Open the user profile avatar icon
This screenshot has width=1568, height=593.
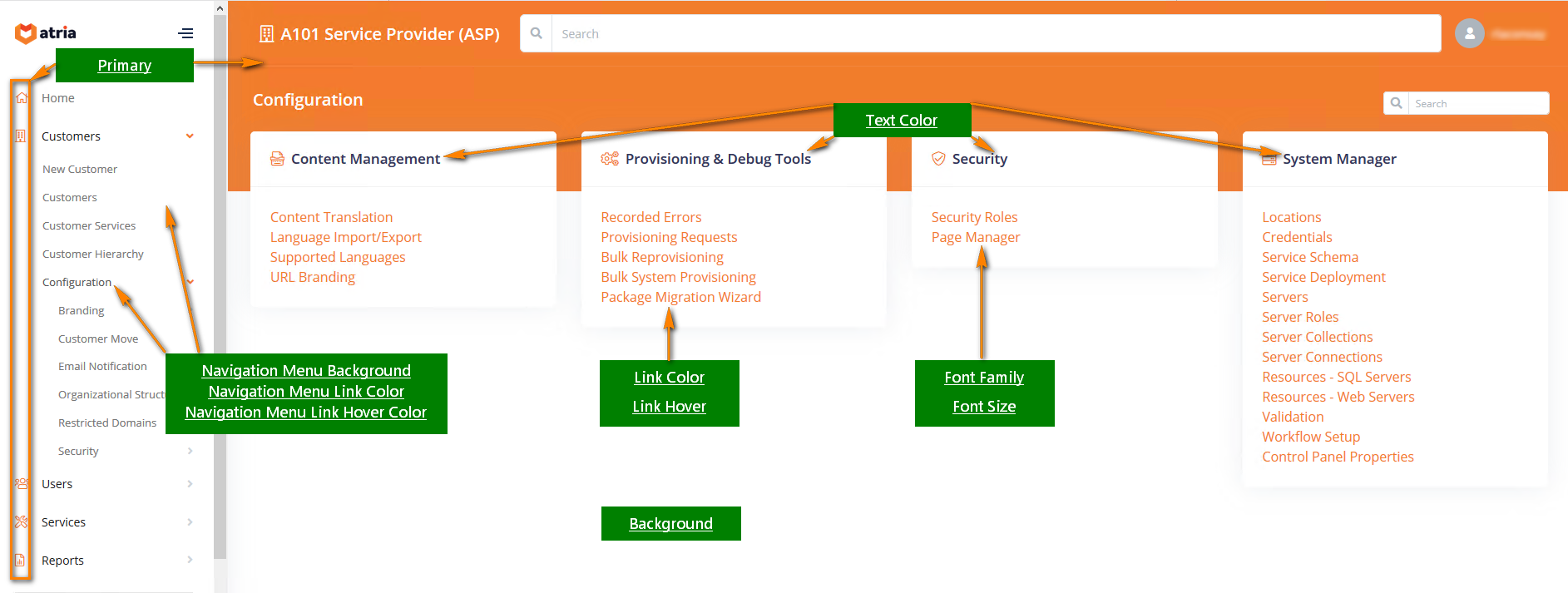pos(1469,33)
